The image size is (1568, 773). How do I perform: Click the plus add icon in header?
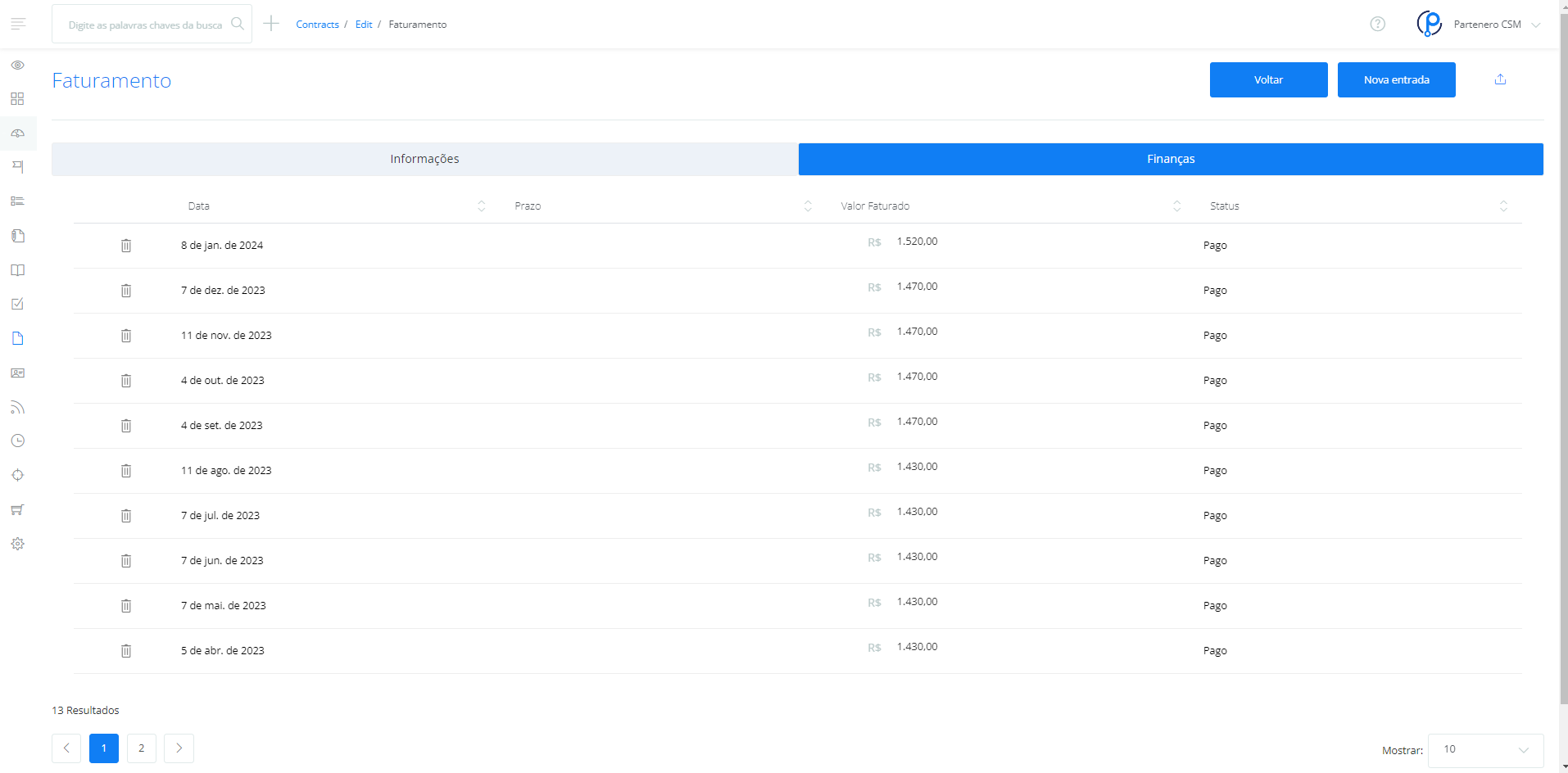click(x=271, y=24)
